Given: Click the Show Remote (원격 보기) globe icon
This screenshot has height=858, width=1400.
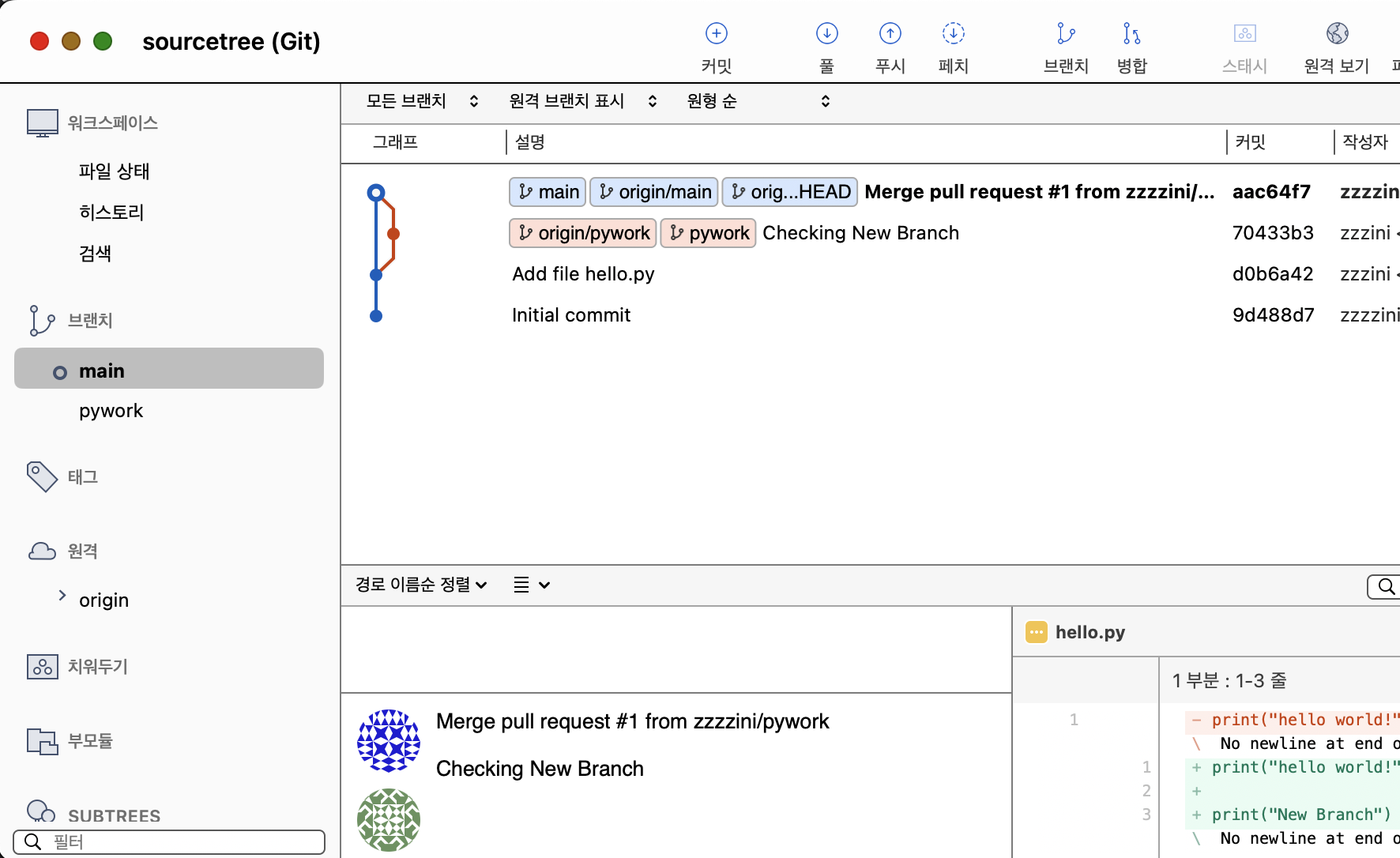Looking at the screenshot, I should click(1337, 33).
